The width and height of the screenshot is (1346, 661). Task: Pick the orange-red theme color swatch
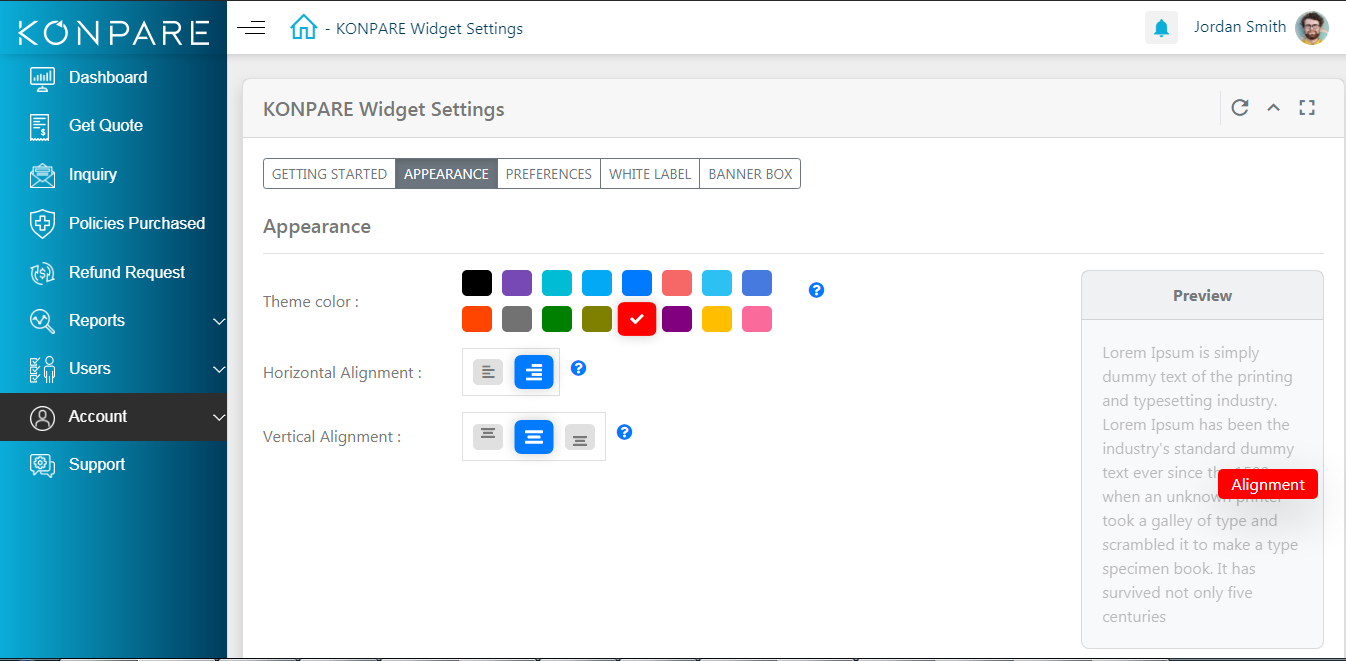pyautogui.click(x=477, y=319)
